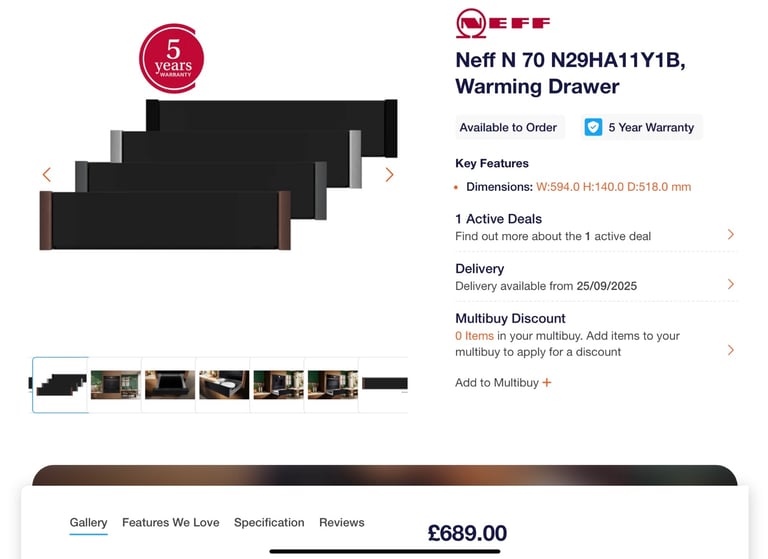Click the 5 Year Warranty badge
The width and height of the screenshot is (768, 559).
642,127
